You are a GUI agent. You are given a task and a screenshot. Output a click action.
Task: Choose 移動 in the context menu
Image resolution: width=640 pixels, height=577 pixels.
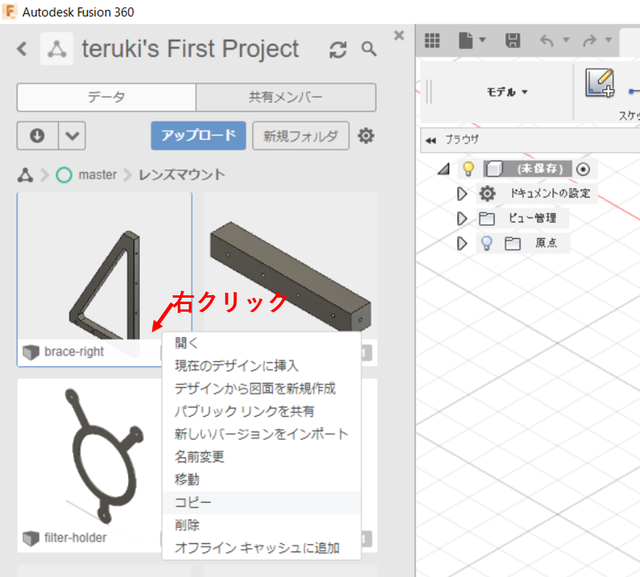(261, 479)
